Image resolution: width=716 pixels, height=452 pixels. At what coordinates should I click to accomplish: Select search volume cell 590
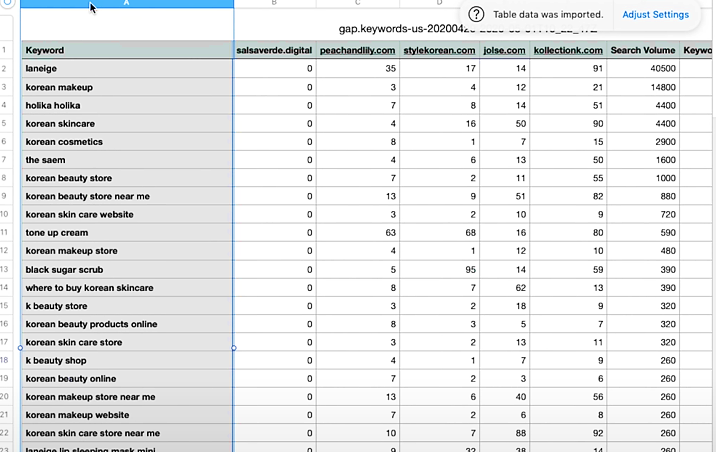pyautogui.click(x=643, y=233)
